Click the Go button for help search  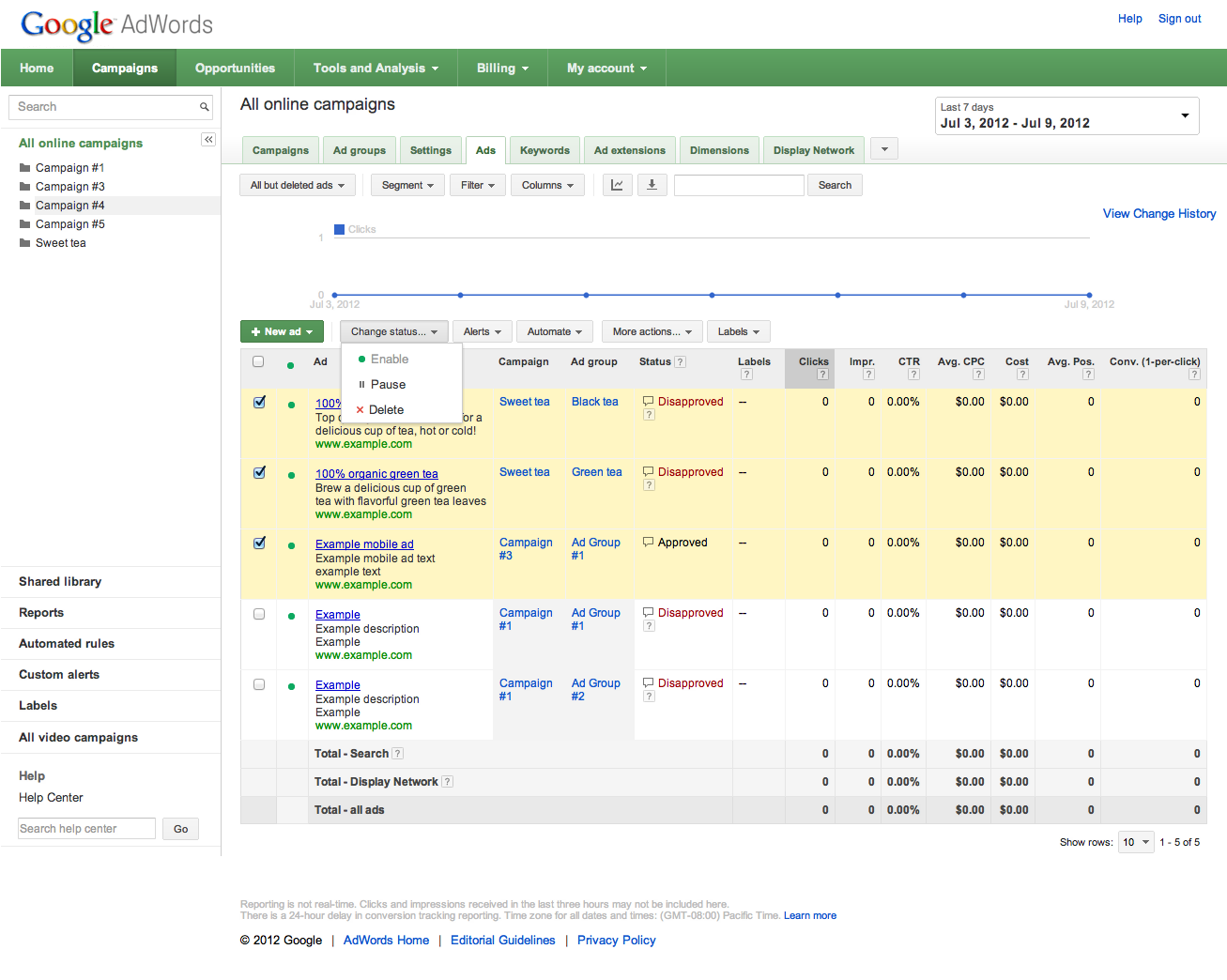tap(180, 829)
